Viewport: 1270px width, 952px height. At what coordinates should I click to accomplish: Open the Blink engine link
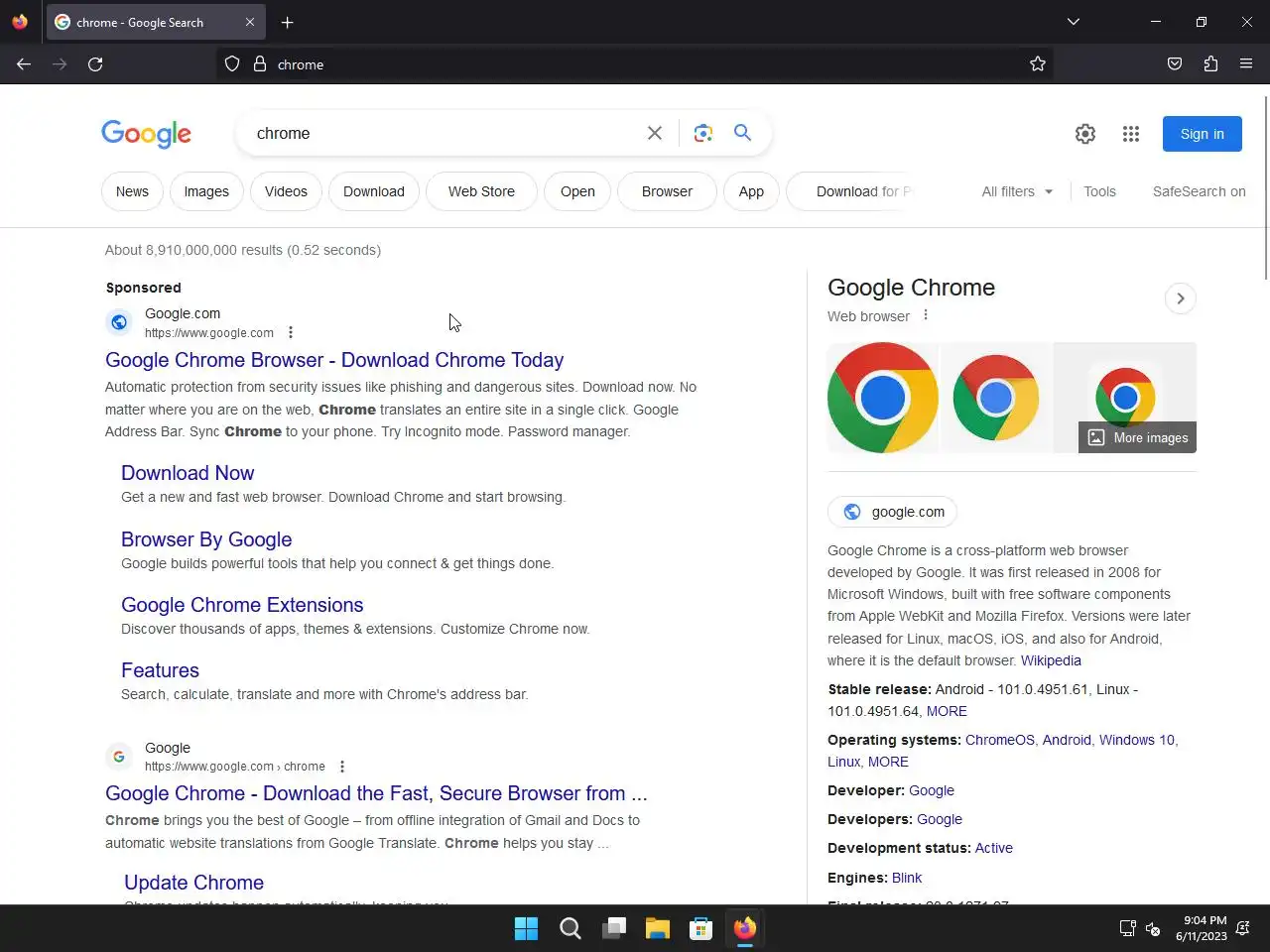(907, 878)
